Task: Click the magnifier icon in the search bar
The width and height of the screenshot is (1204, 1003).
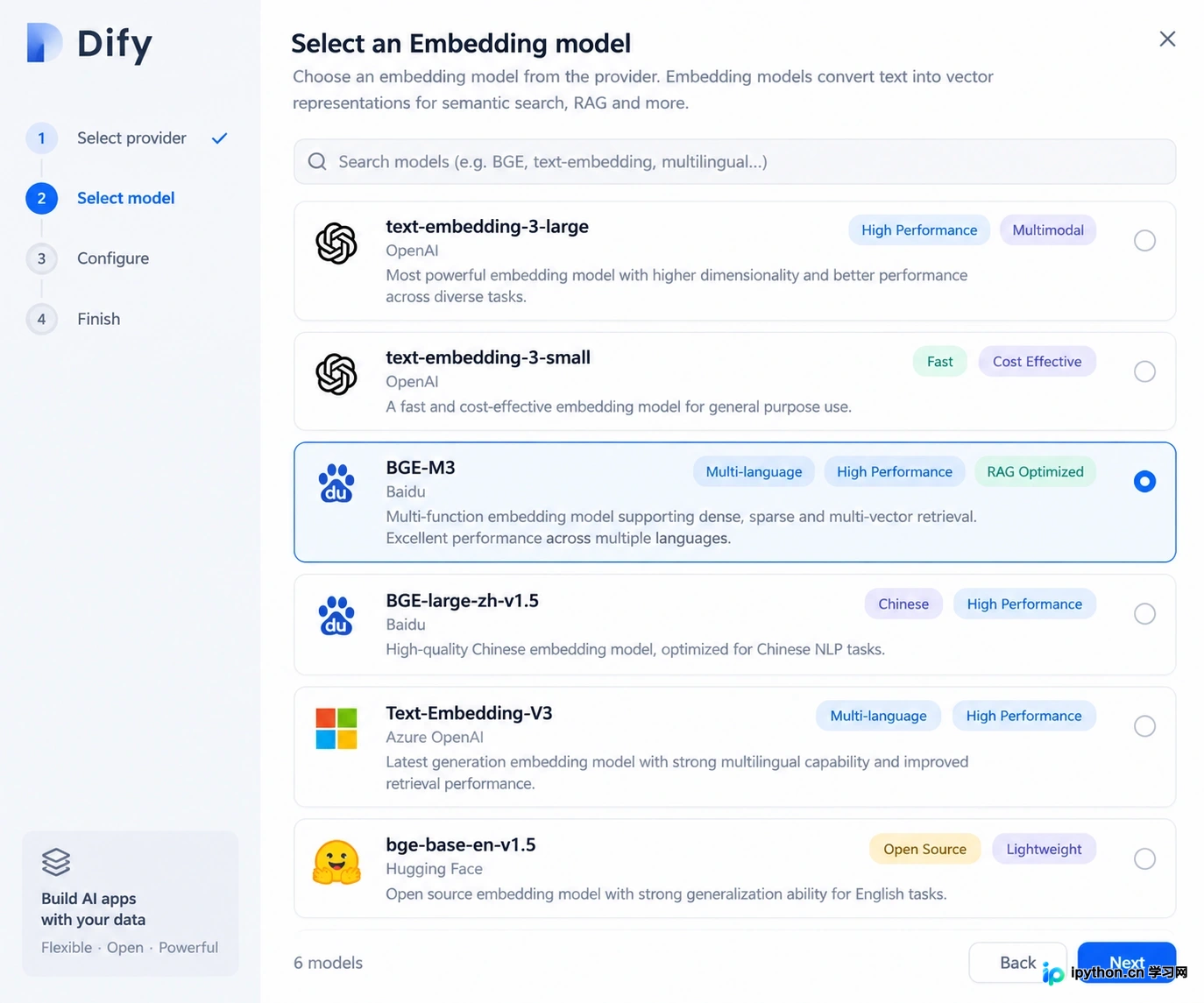Action: tap(317, 161)
